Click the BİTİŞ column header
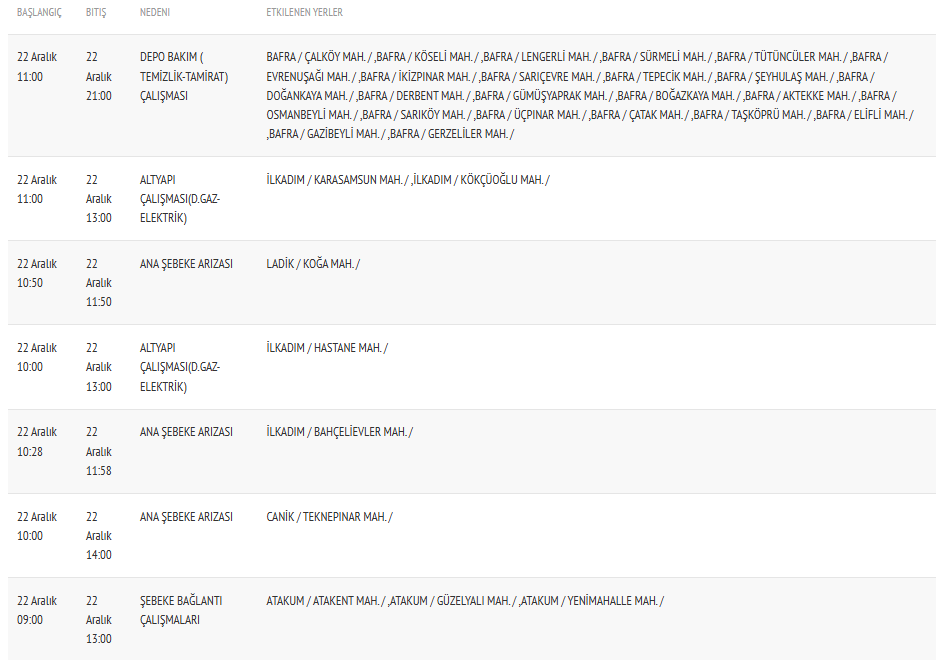 click(x=96, y=13)
